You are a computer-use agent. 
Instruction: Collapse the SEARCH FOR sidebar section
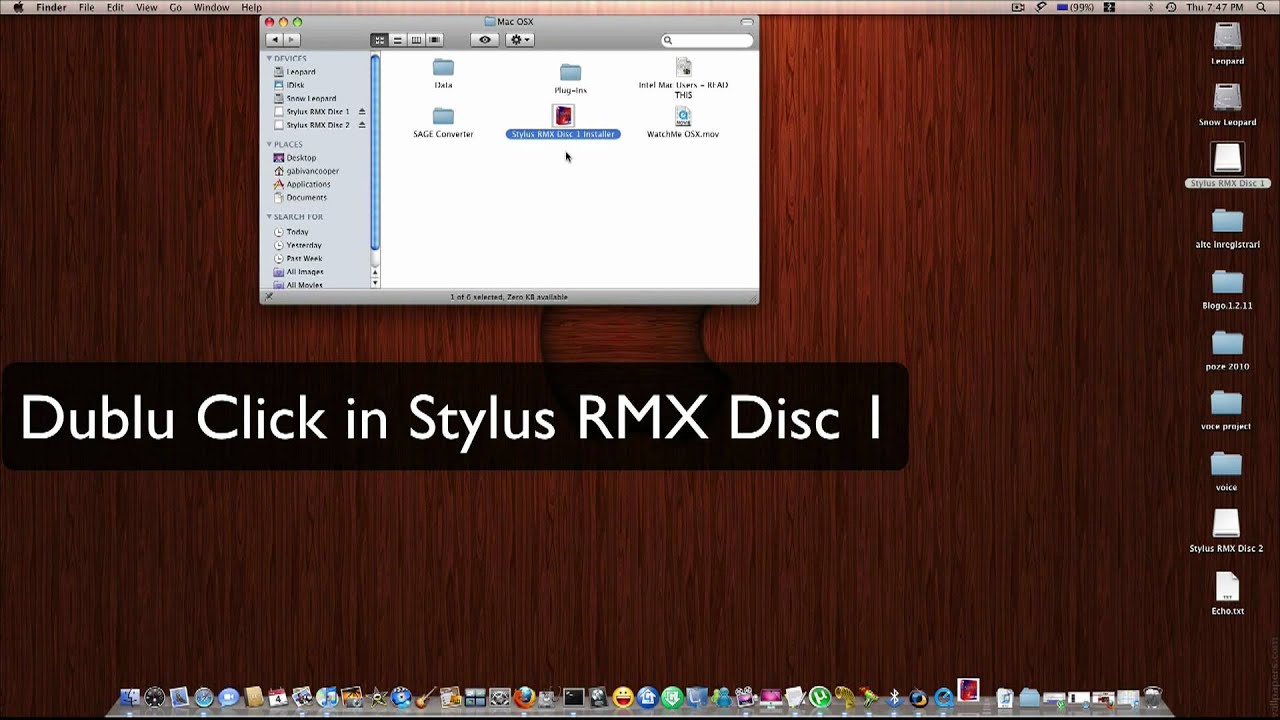pos(269,216)
